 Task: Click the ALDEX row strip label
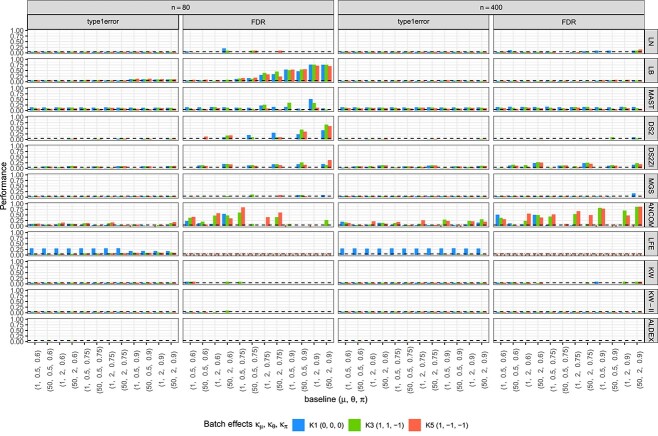pyautogui.click(x=650, y=330)
